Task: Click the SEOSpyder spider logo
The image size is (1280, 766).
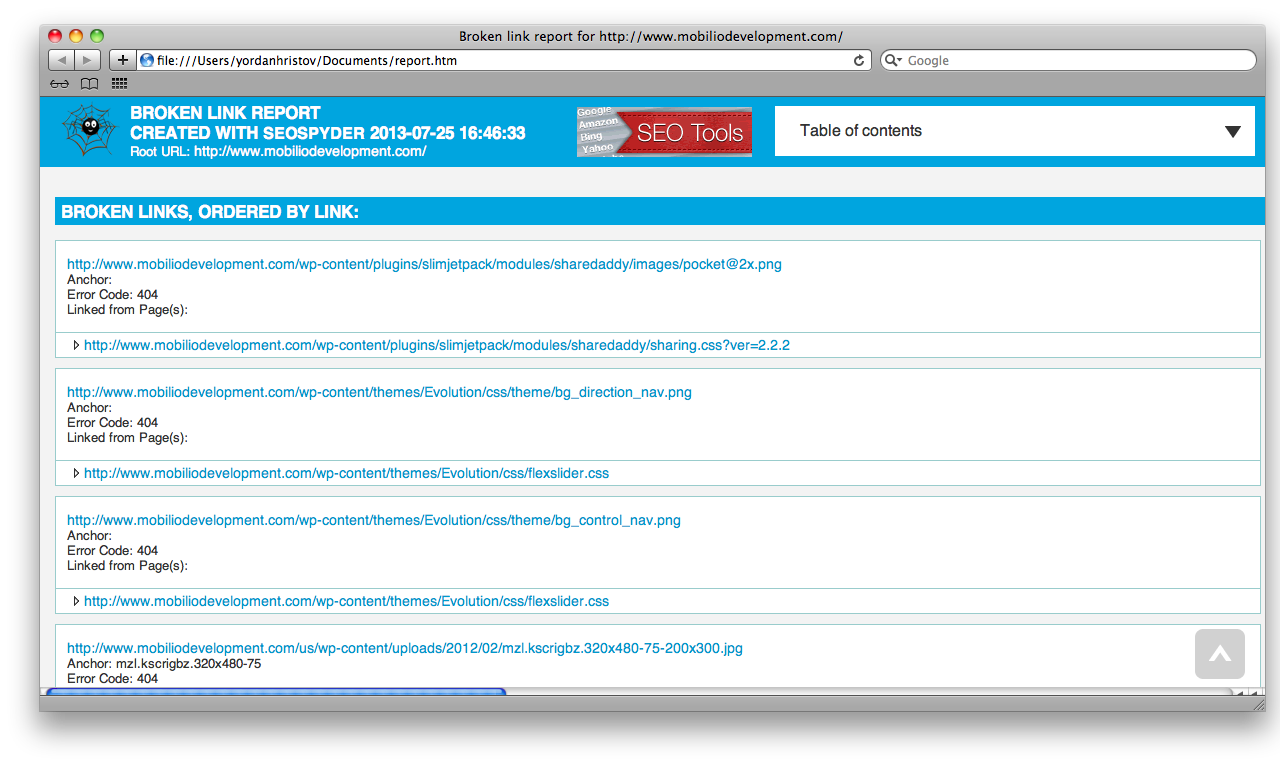Action: pyautogui.click(x=90, y=130)
